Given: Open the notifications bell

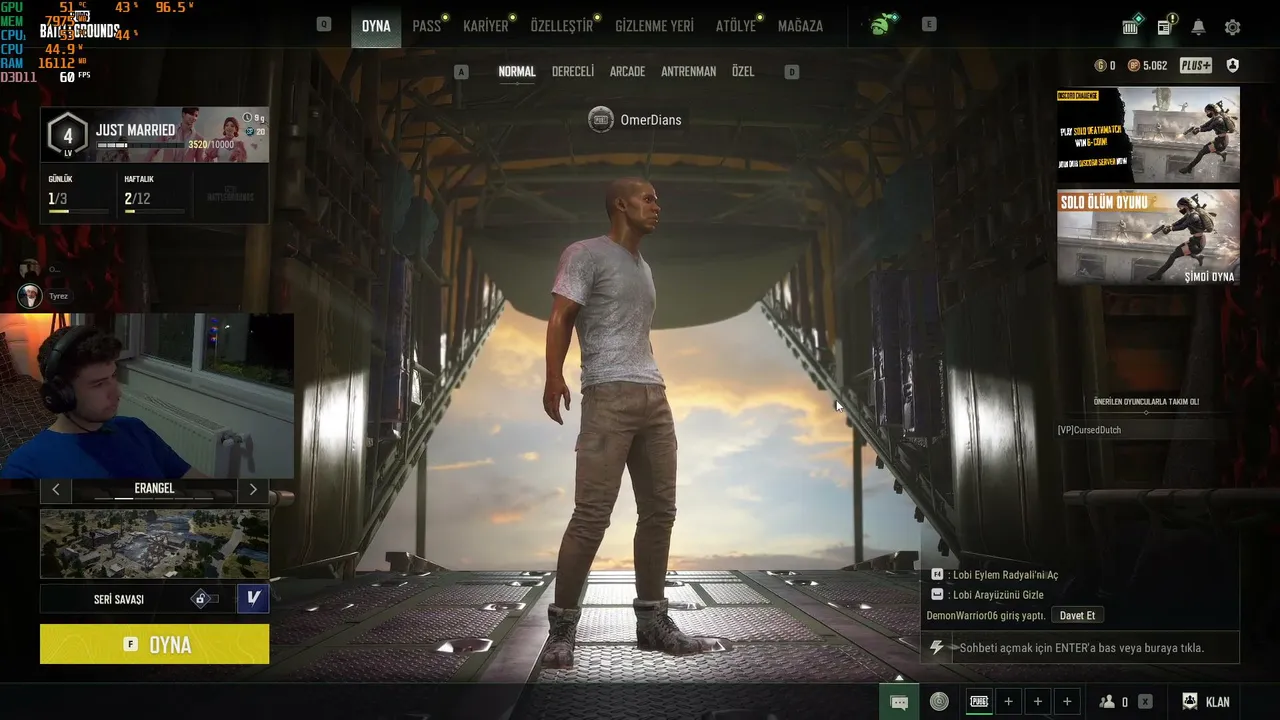Looking at the screenshot, I should tap(1198, 27).
